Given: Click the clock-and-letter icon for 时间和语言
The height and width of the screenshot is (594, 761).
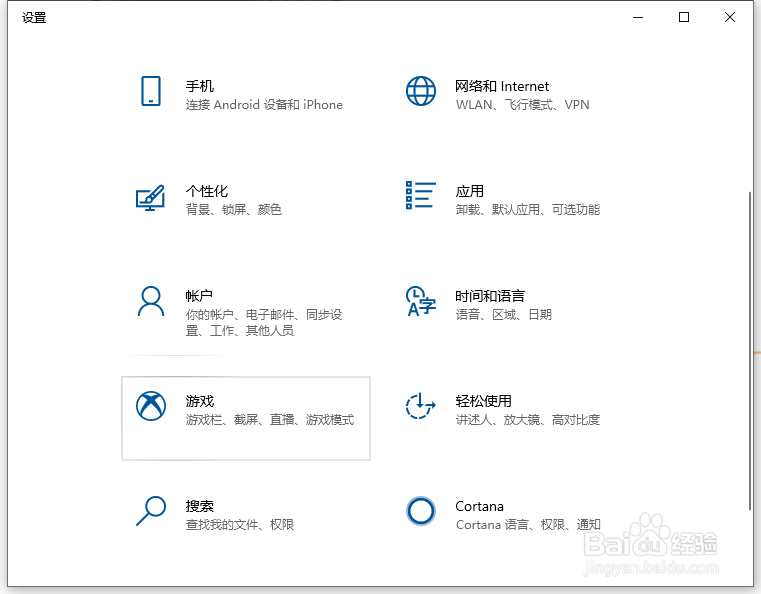Looking at the screenshot, I should [421, 301].
